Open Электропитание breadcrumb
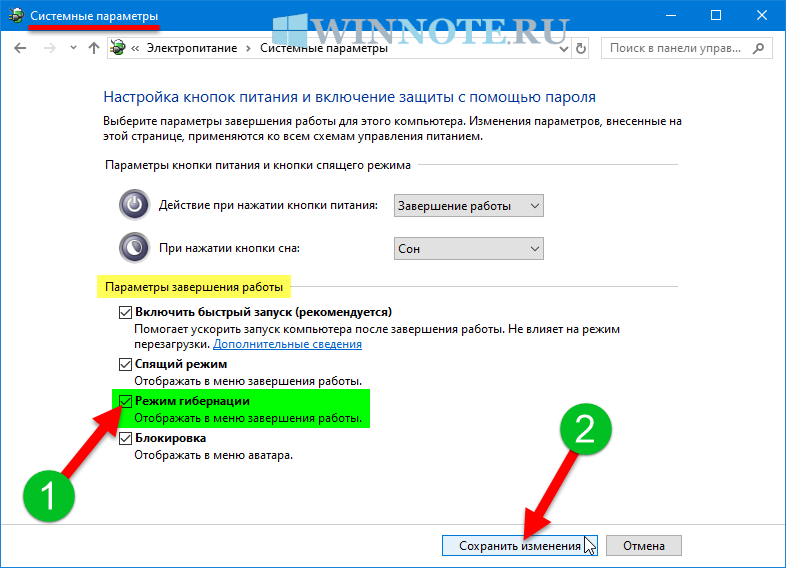 191,48
